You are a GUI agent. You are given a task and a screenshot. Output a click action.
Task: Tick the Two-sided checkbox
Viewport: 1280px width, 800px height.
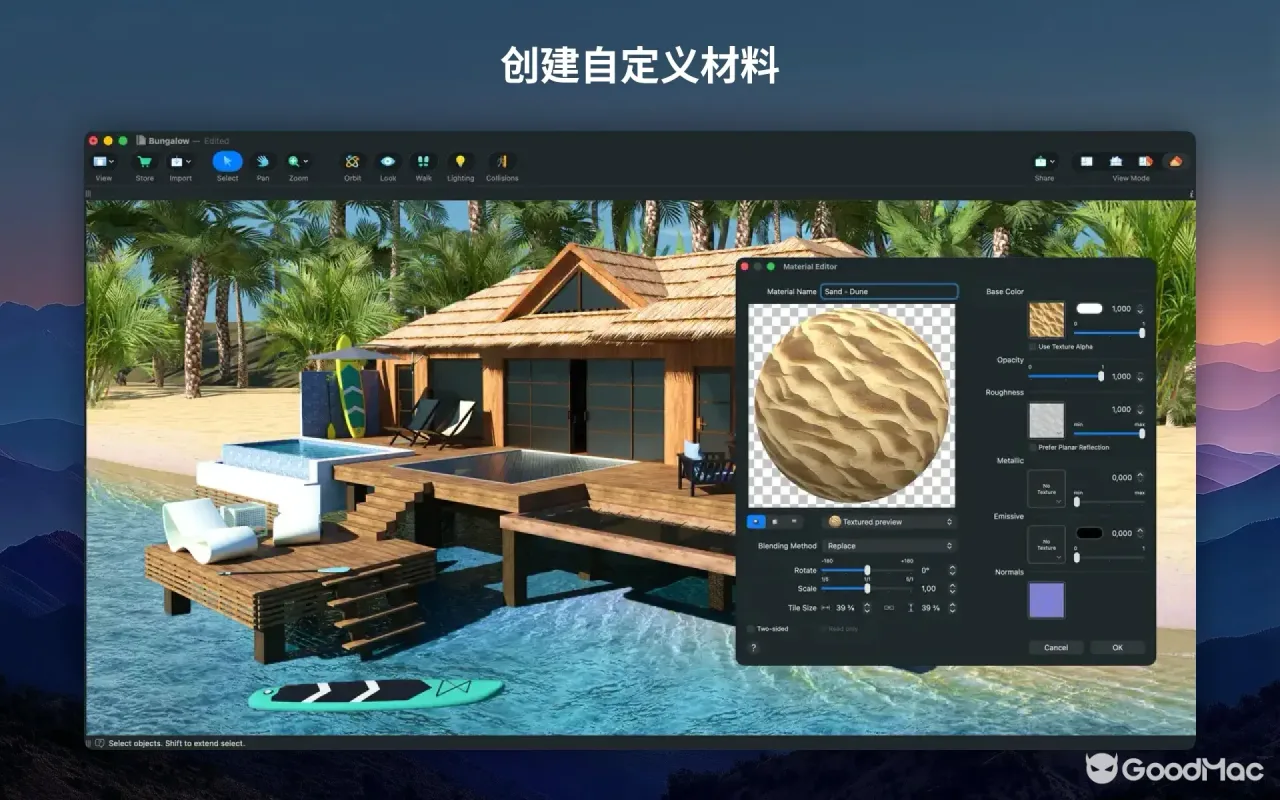[x=752, y=629]
